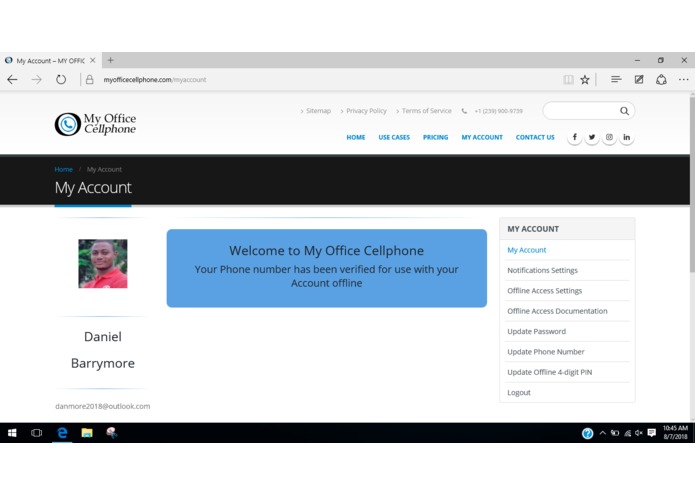Click the pinned app icon beside File Explorer
Screen dimensions: 695x494
111,433
